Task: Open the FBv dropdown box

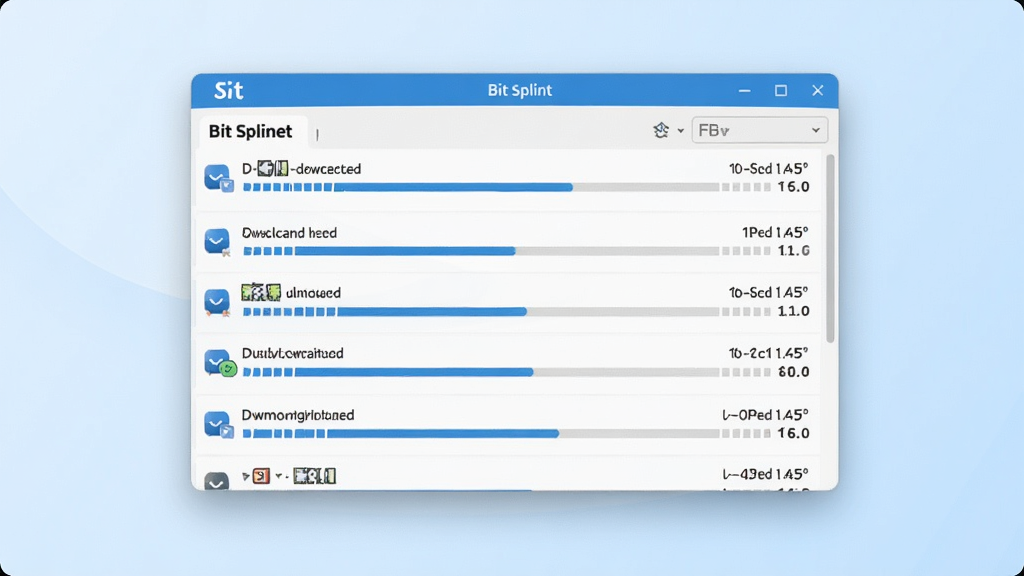Action: click(x=760, y=130)
